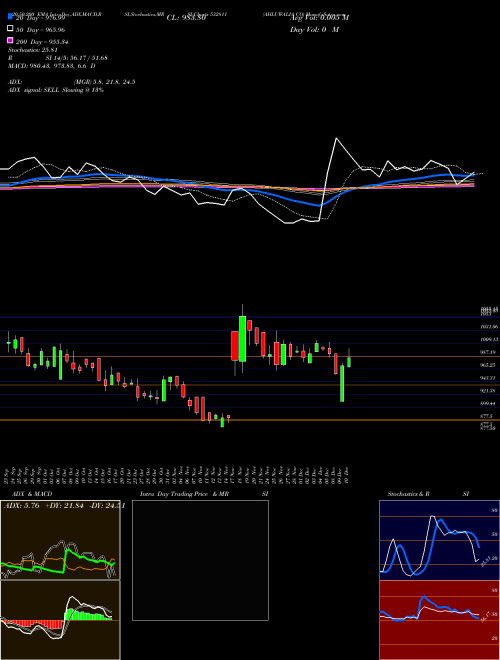Click the 899.44 price axis label

(x=488, y=404)
